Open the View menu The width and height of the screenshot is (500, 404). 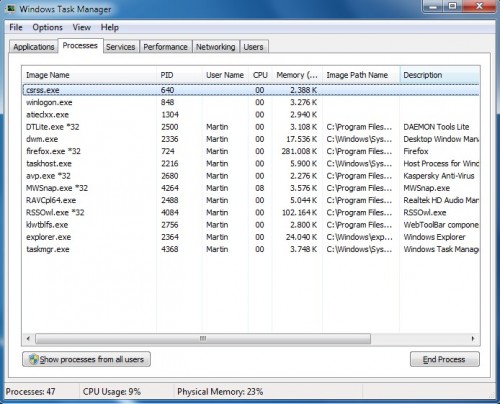coord(82,27)
